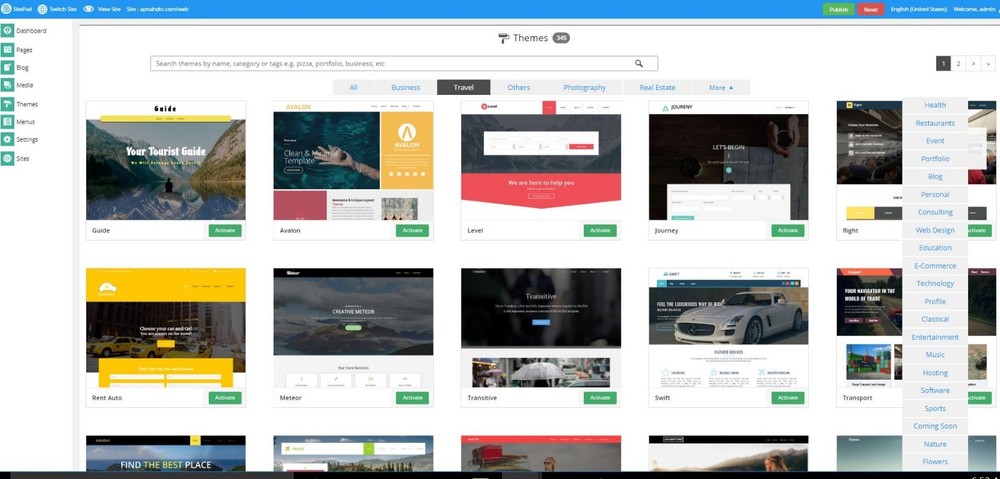
Task: Open the Sites globe sidebar icon
Action: pyautogui.click(x=7, y=158)
